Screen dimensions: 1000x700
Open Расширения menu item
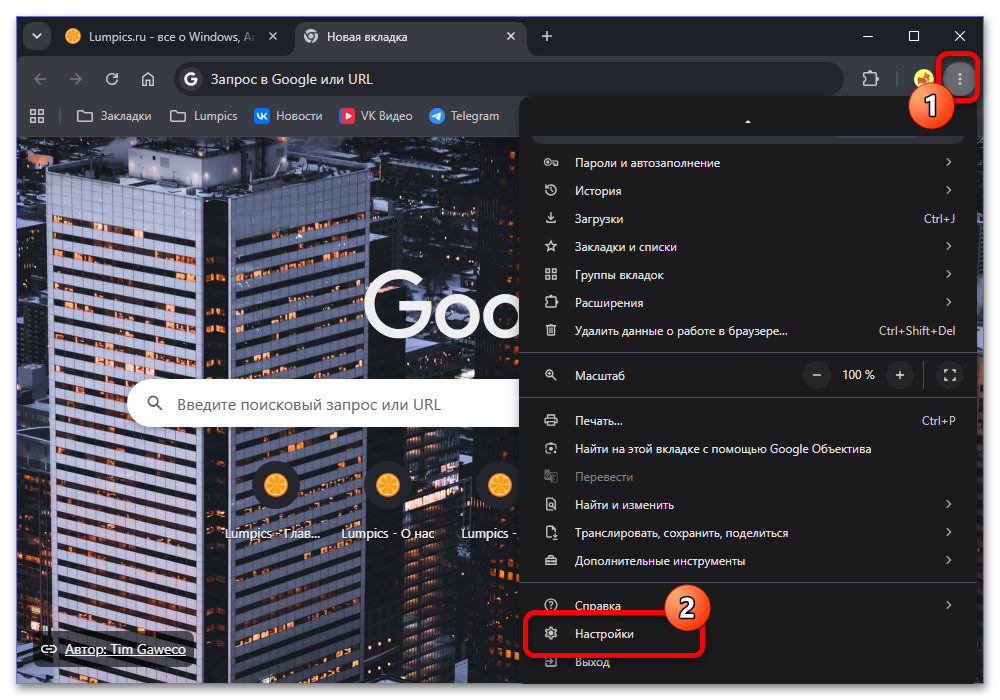pos(748,303)
